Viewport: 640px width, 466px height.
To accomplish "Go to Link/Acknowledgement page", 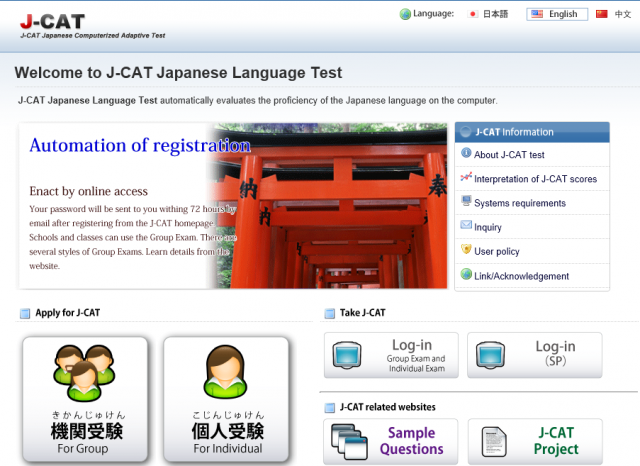I will pyautogui.click(x=521, y=276).
